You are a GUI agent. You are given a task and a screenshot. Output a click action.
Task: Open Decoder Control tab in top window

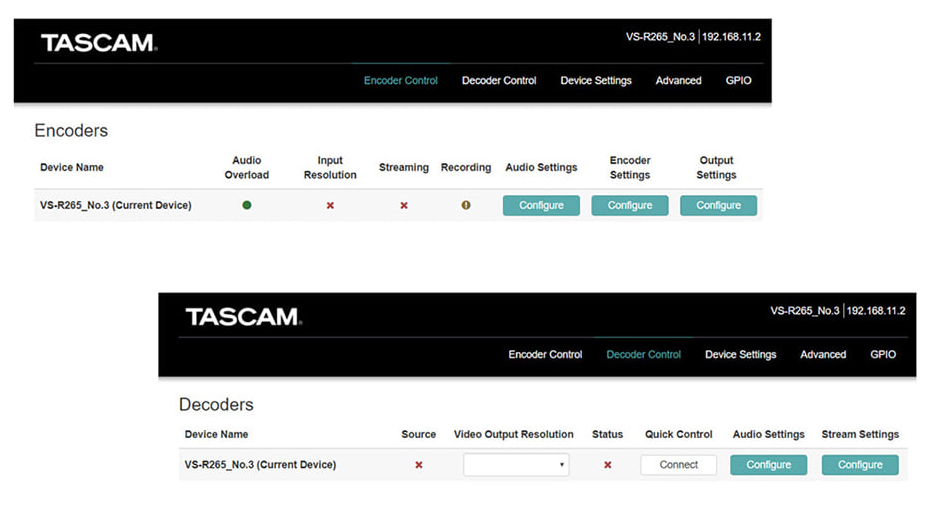pyautogui.click(x=499, y=80)
